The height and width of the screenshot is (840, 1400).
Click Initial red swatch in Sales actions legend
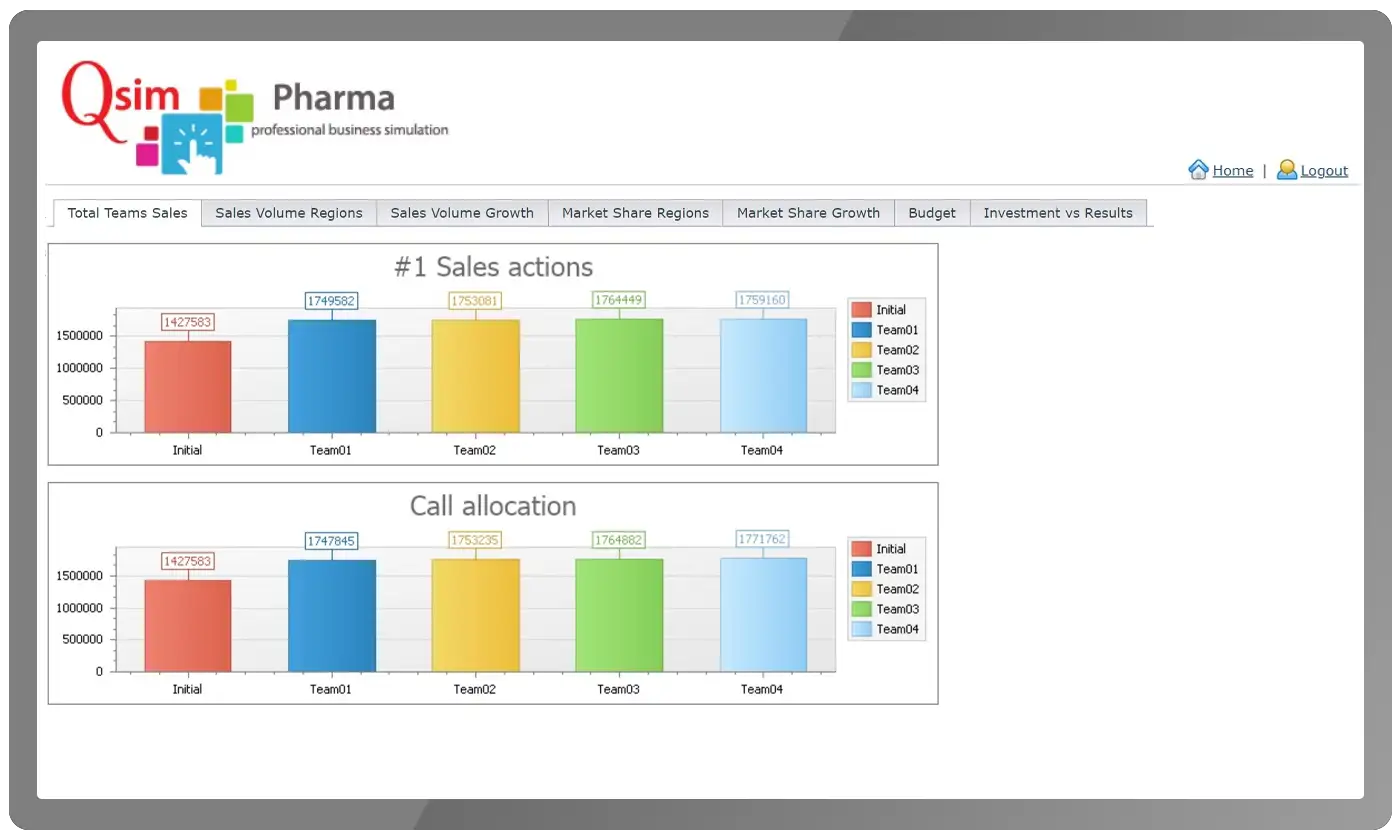point(861,310)
